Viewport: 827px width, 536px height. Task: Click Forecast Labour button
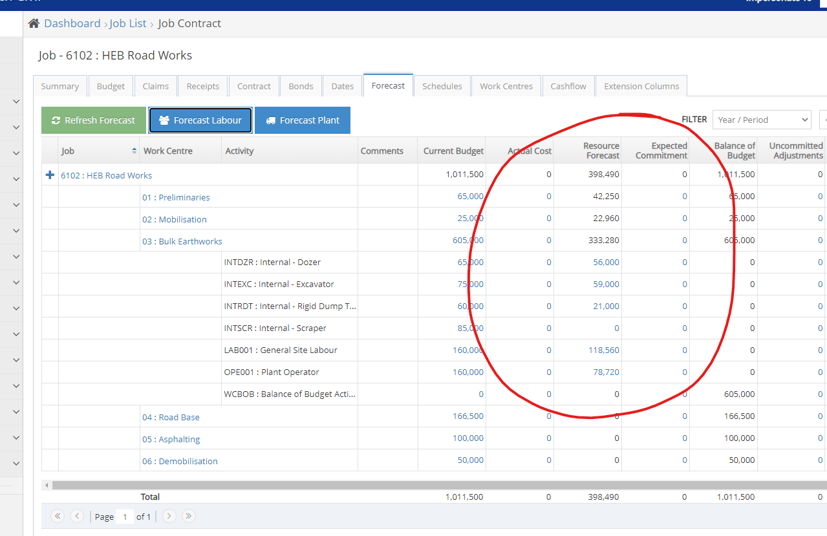click(200, 120)
